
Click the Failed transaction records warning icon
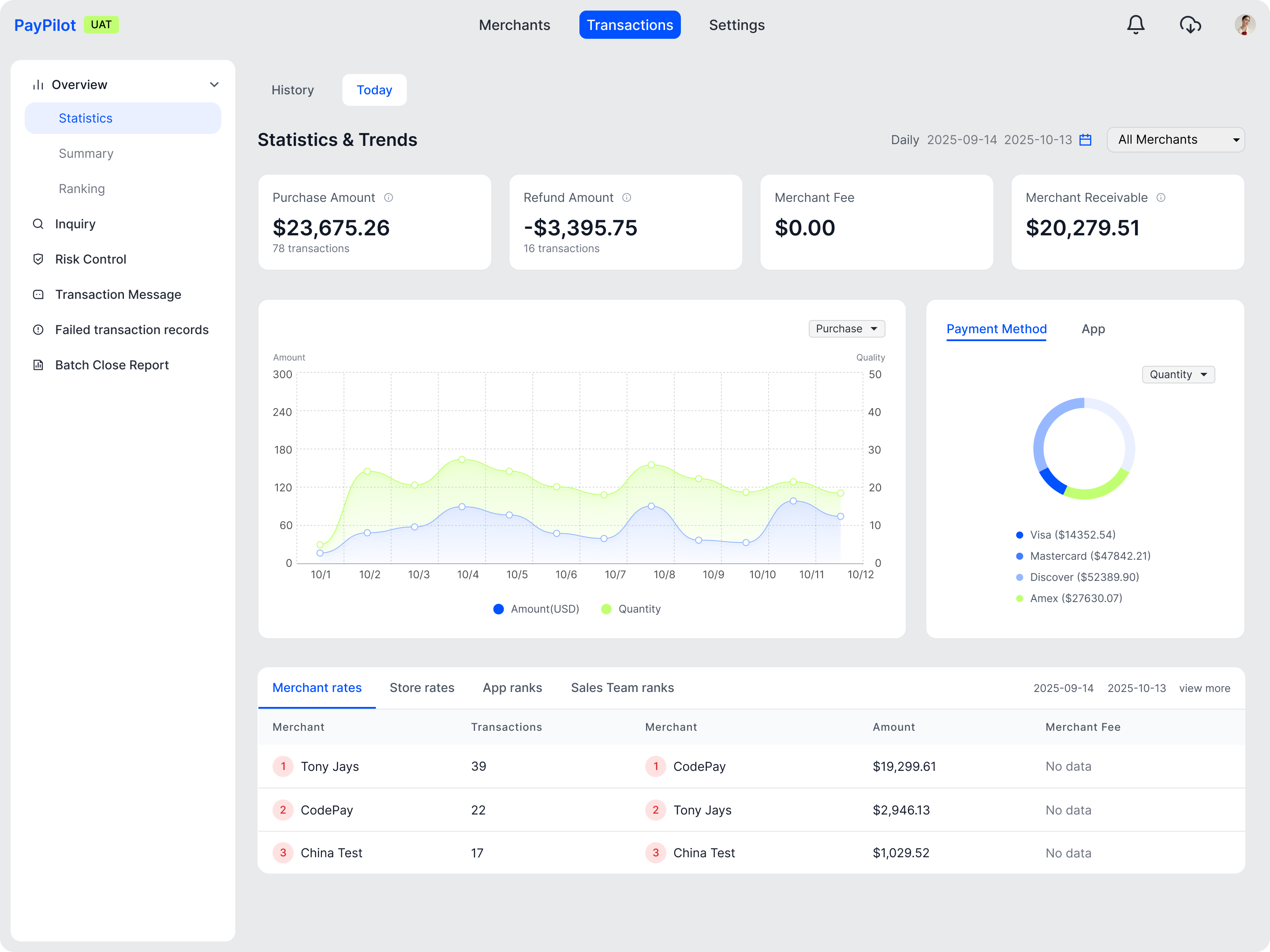click(38, 329)
